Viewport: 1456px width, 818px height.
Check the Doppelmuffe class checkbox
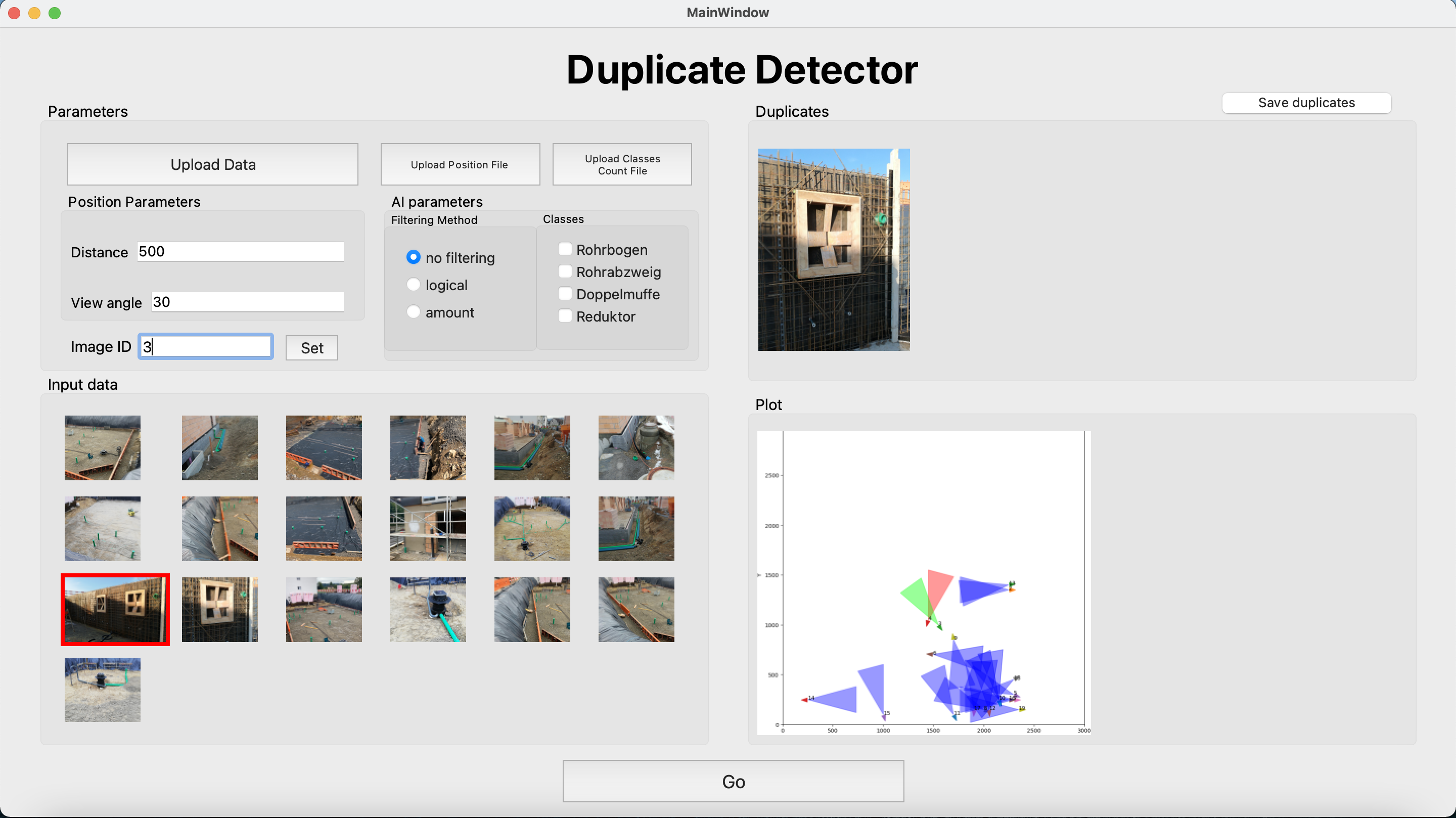pos(565,294)
